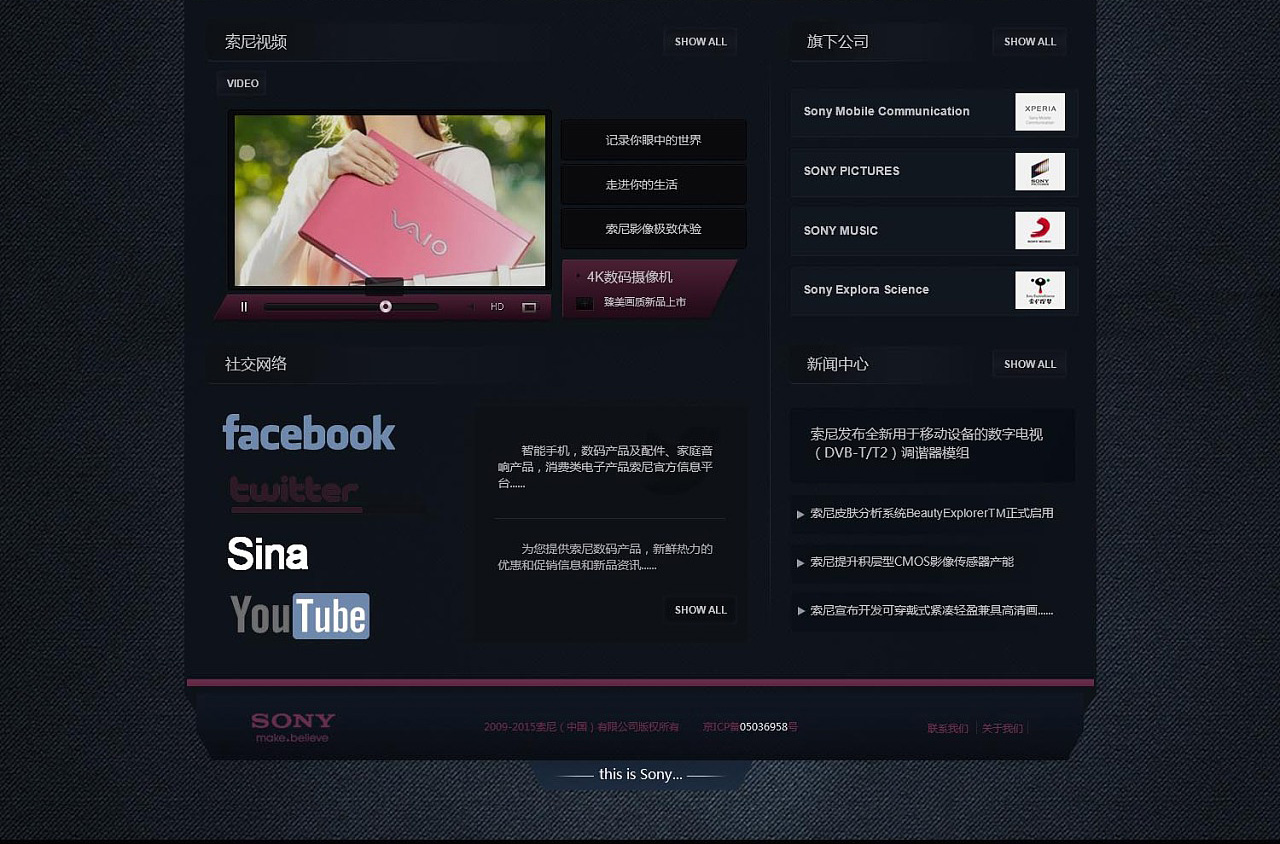Click the Sony Pictures logo icon

tap(1040, 172)
